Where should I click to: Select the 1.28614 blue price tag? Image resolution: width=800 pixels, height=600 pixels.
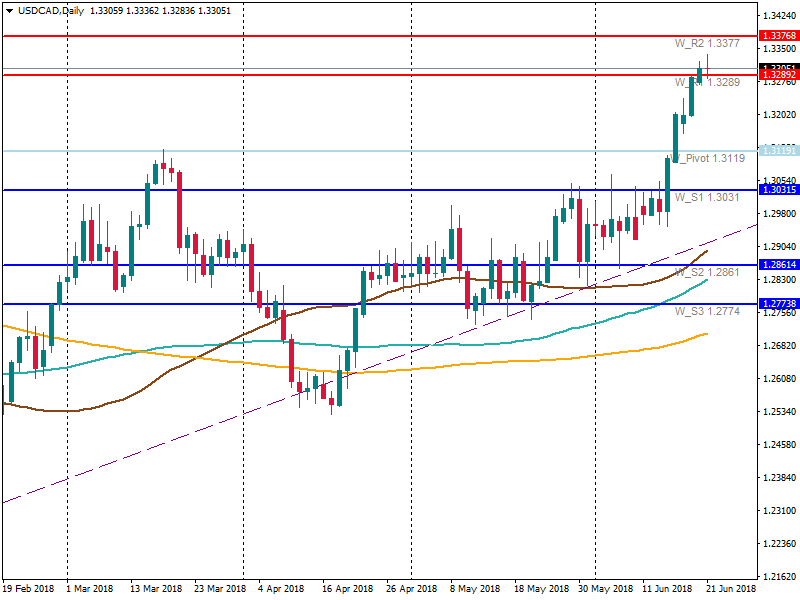777,265
